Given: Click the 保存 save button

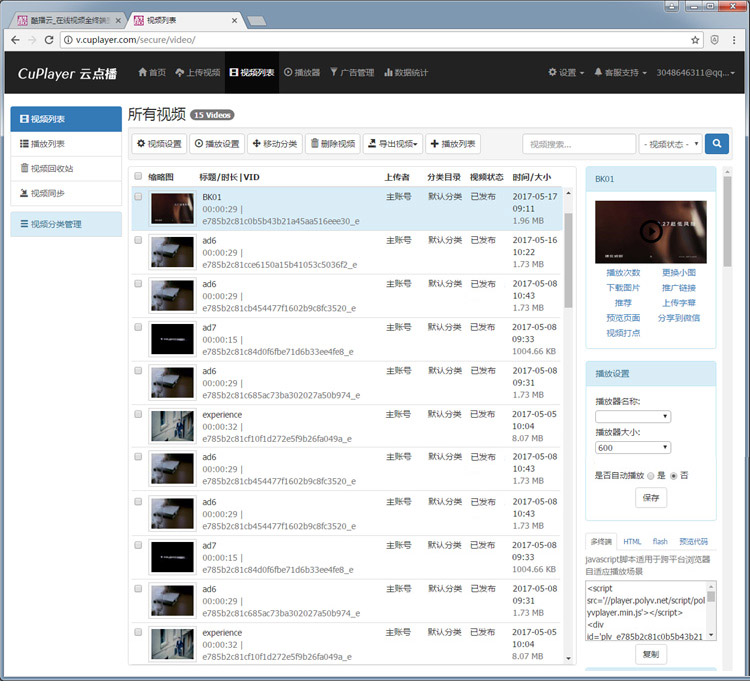Looking at the screenshot, I should (x=651, y=497).
